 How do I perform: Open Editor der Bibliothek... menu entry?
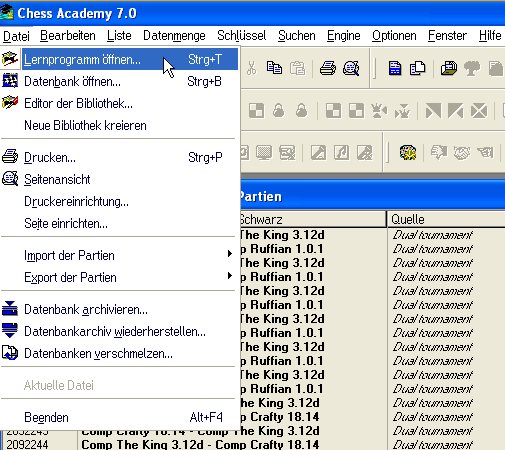click(x=119, y=103)
